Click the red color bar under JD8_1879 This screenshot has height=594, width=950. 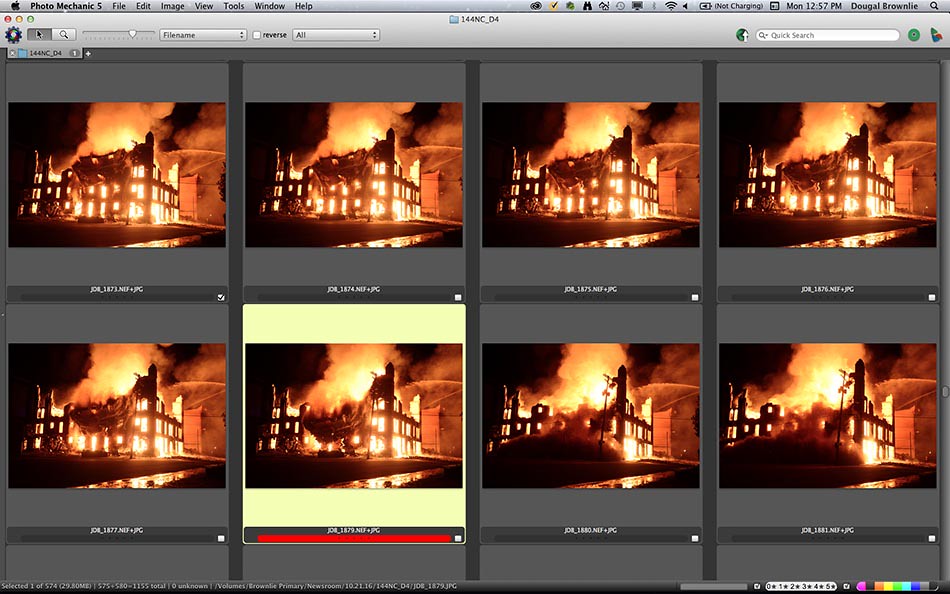354,538
